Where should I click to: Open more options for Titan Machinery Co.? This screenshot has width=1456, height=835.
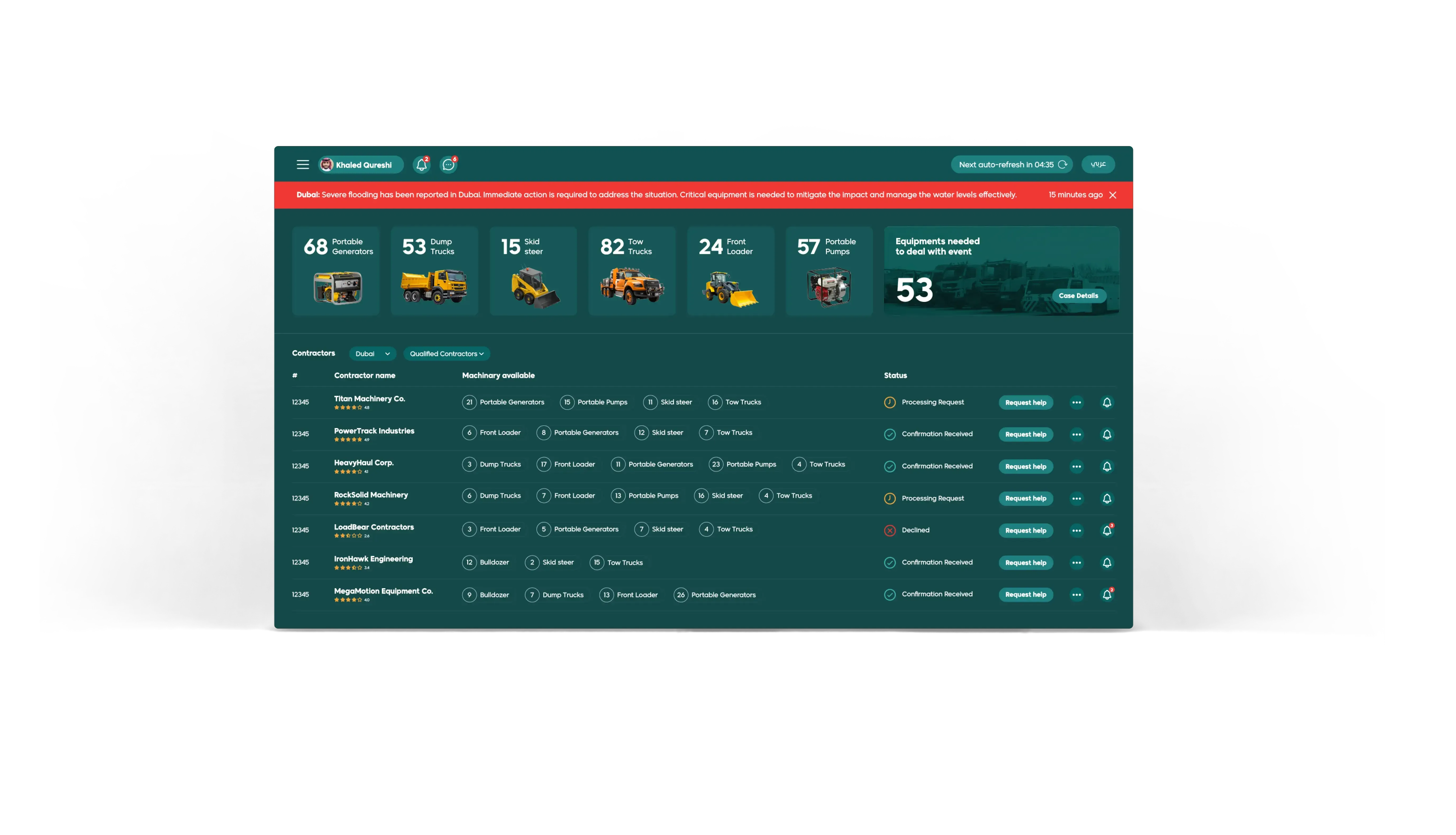pos(1076,403)
